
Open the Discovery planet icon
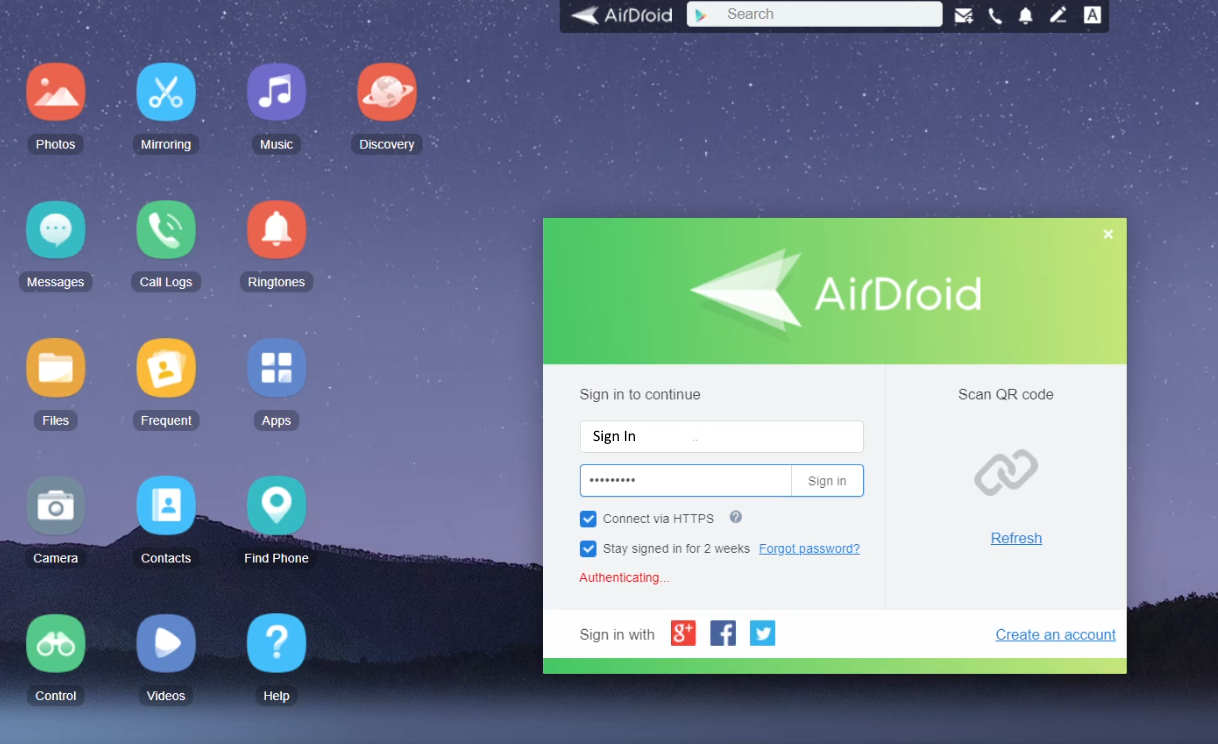click(x=387, y=92)
